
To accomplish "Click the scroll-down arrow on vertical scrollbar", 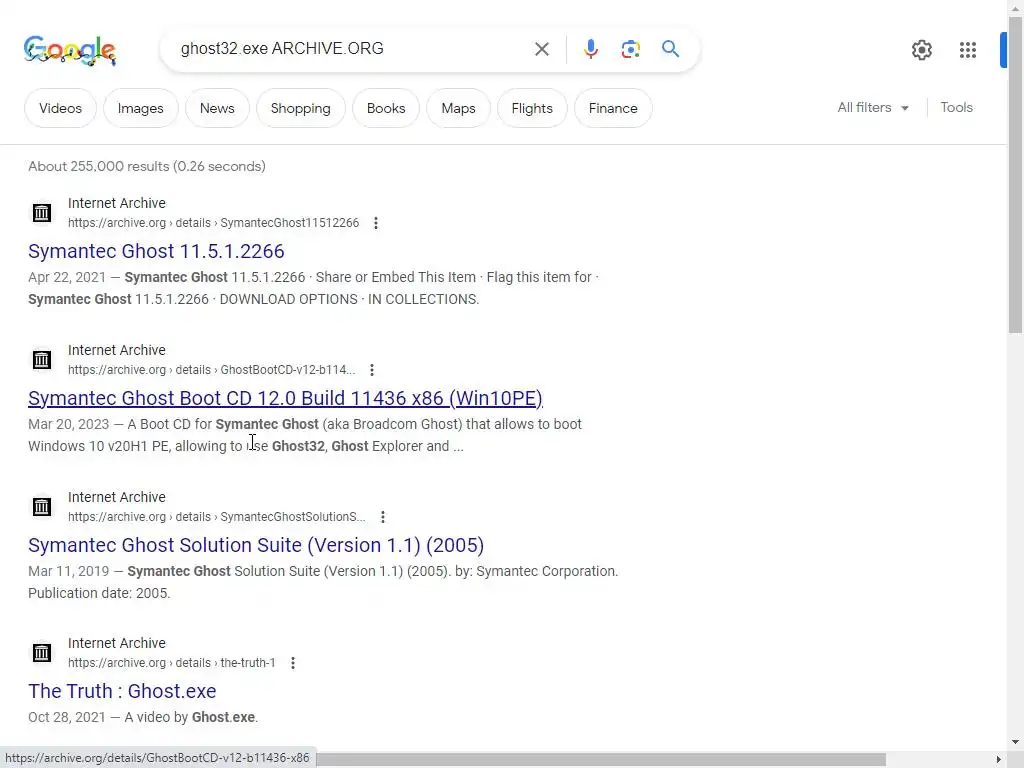I will tap(1015, 742).
